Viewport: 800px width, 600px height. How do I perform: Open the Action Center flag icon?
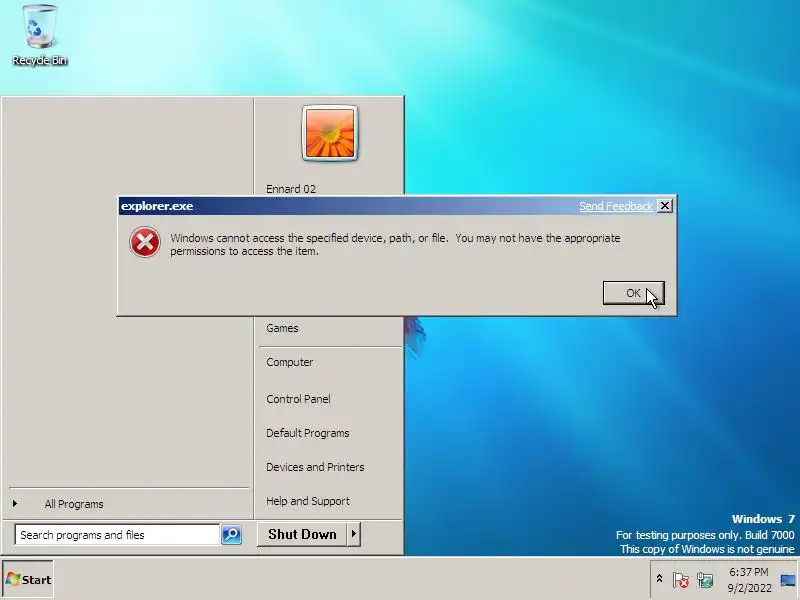point(681,580)
